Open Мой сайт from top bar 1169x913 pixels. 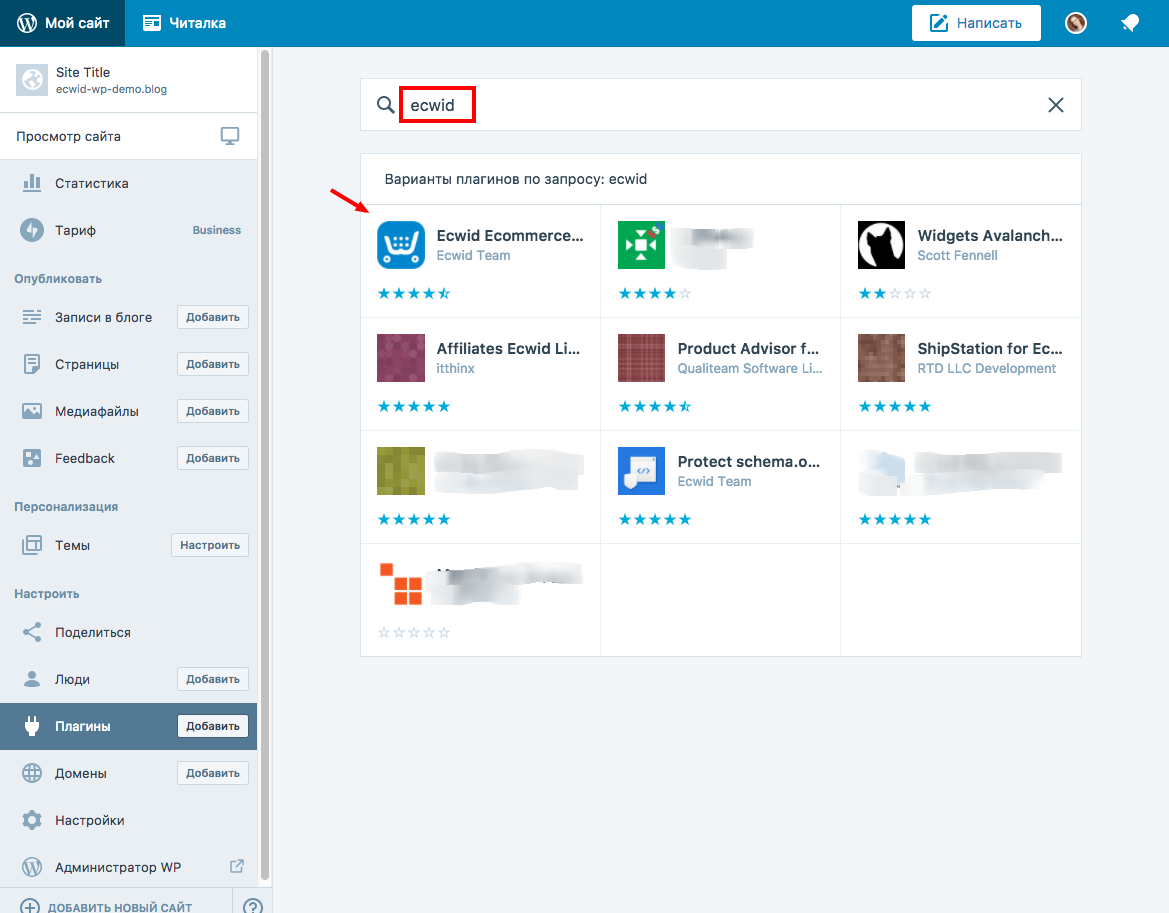tap(63, 23)
